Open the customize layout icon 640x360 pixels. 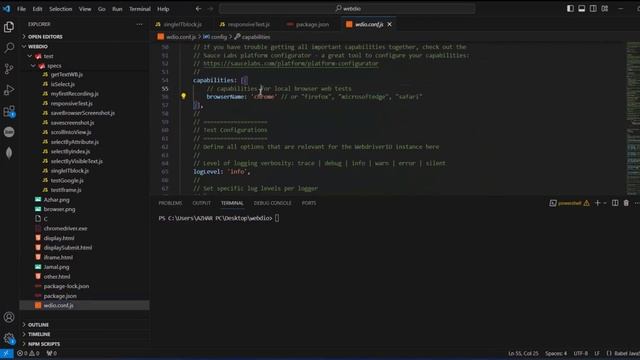coord(605,9)
